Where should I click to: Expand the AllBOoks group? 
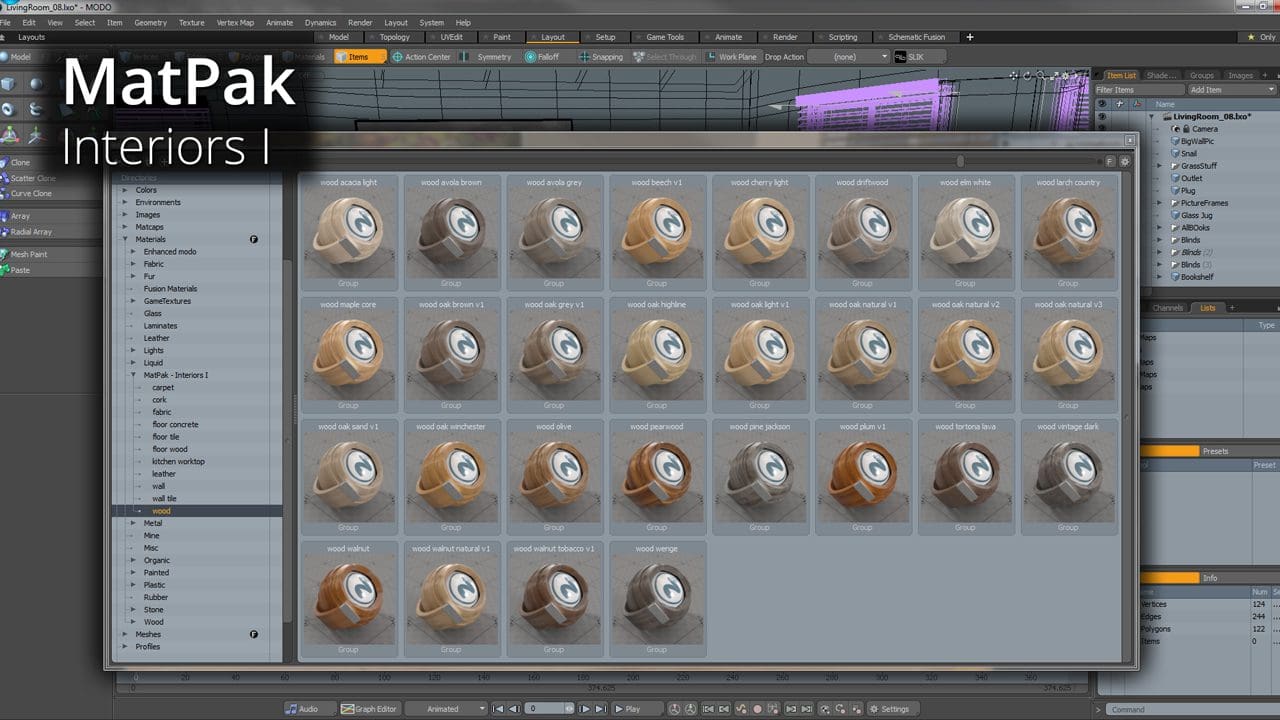pos(1160,228)
